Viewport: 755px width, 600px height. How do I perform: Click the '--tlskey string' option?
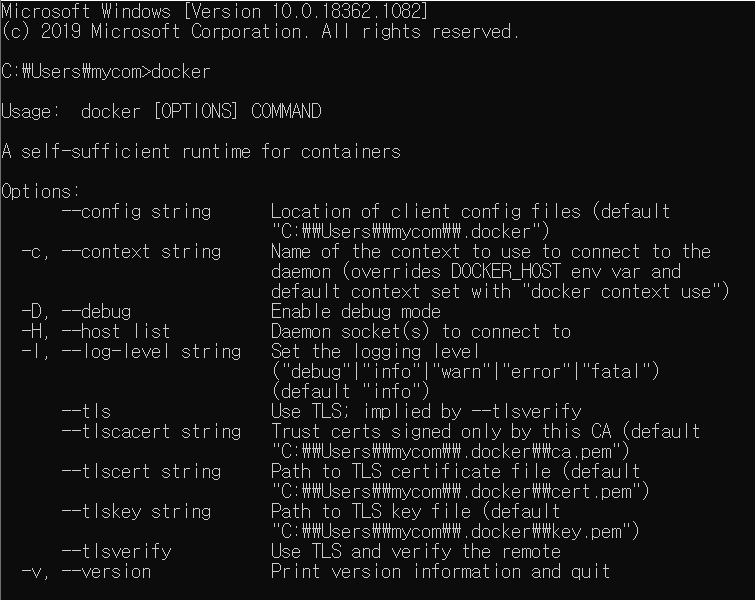(136, 511)
